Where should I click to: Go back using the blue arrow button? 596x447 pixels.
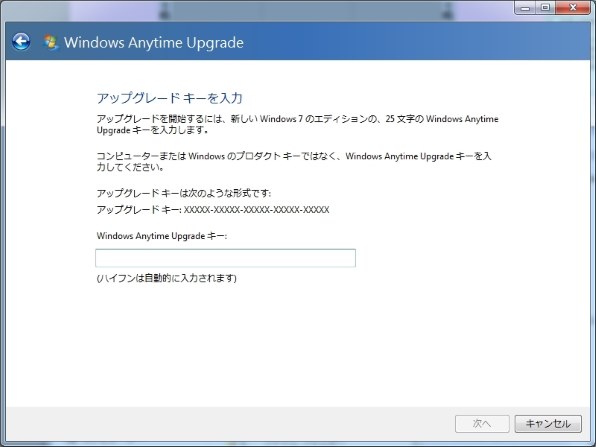[x=21, y=41]
